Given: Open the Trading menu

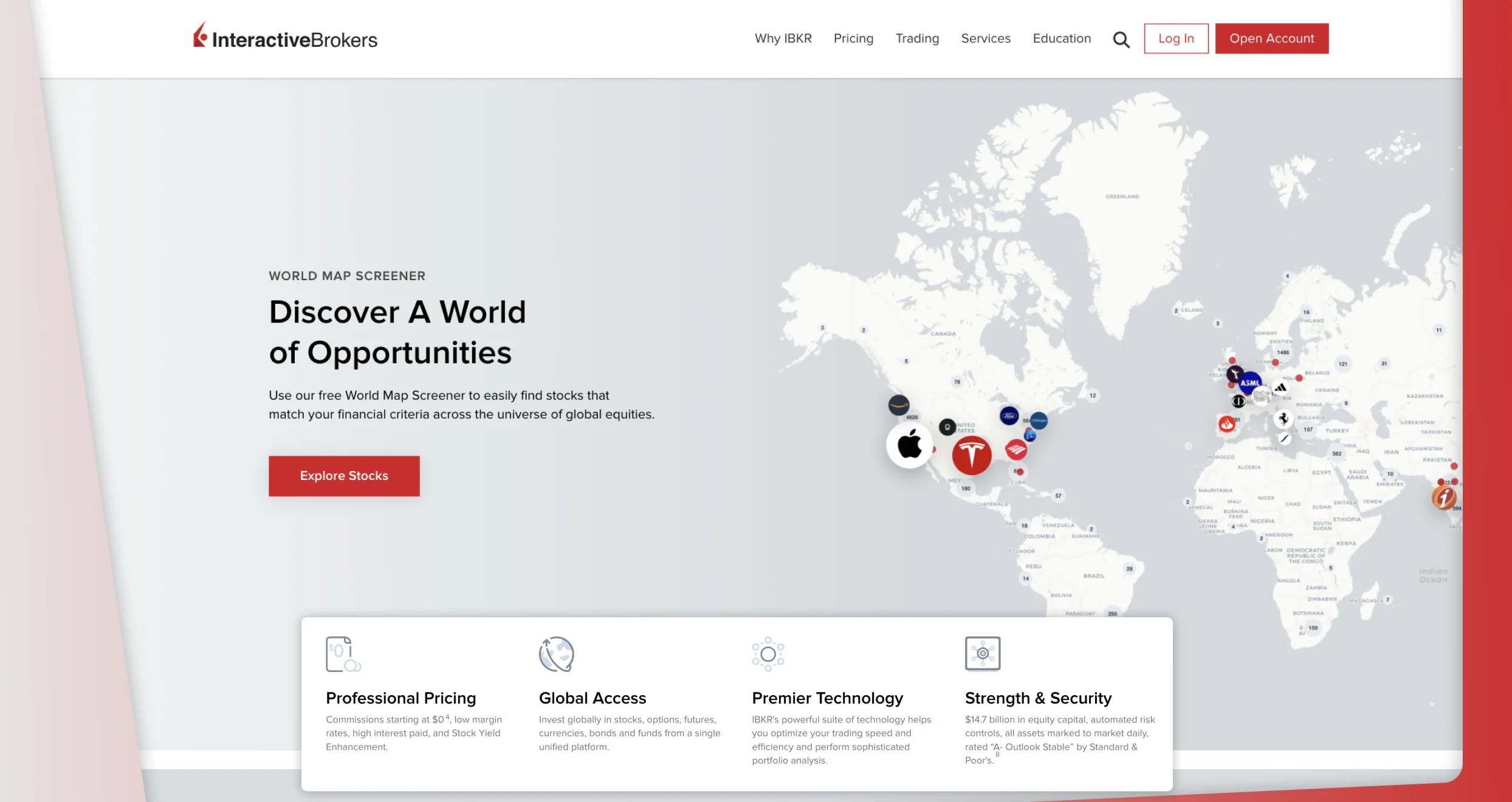Looking at the screenshot, I should tap(917, 38).
